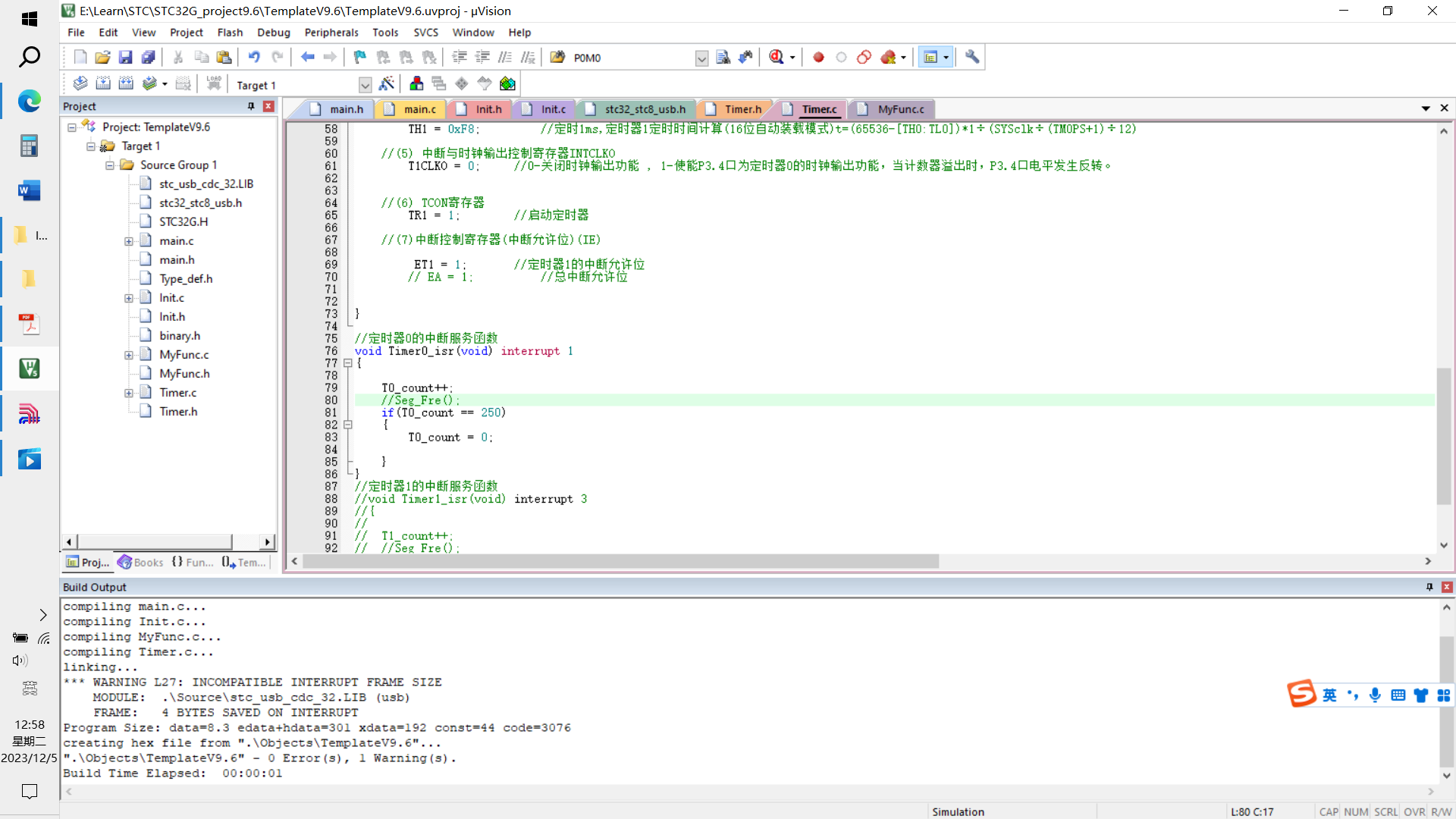
Task: Collapse code fold at line 77
Action: pos(348,363)
